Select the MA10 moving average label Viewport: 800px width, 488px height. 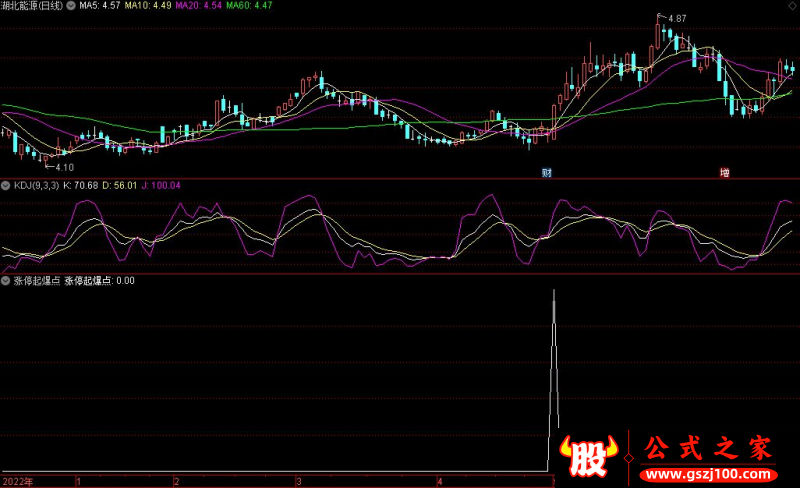[148, 6]
